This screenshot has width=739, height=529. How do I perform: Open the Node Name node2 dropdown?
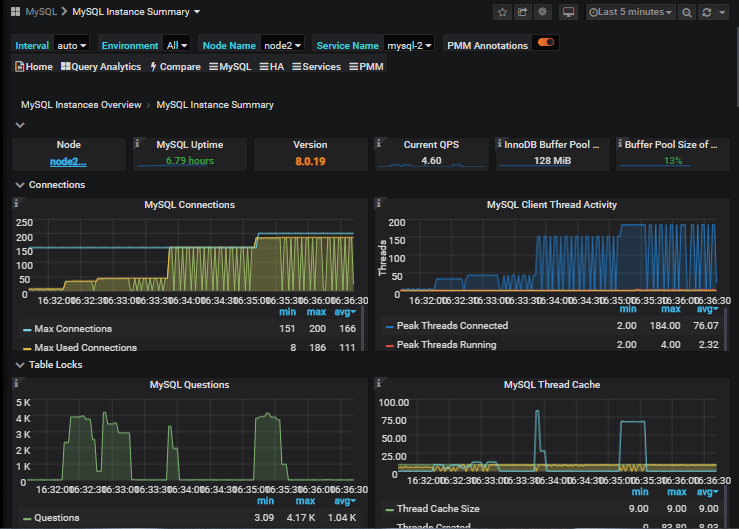[x=282, y=45]
